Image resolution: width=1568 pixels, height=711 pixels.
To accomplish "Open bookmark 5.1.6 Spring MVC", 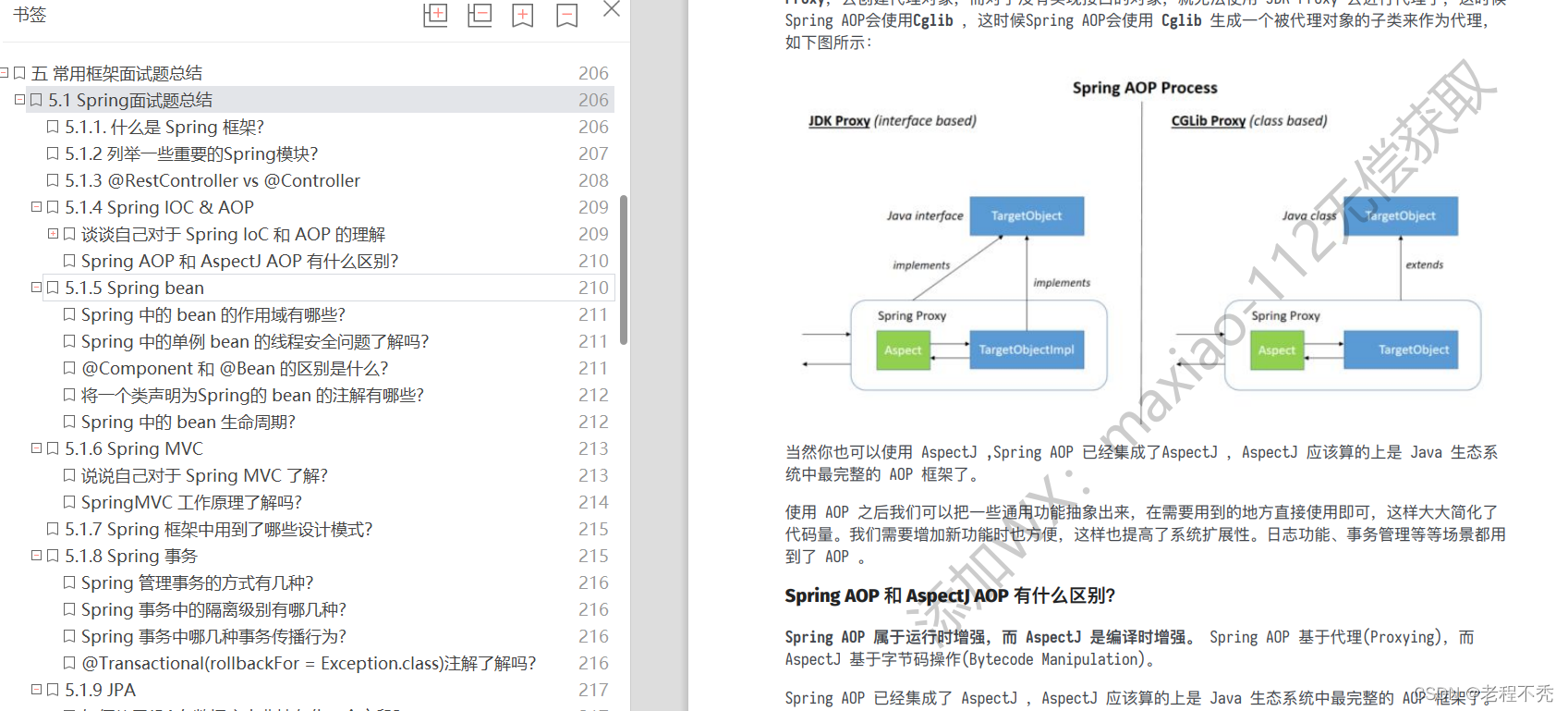I will point(134,448).
